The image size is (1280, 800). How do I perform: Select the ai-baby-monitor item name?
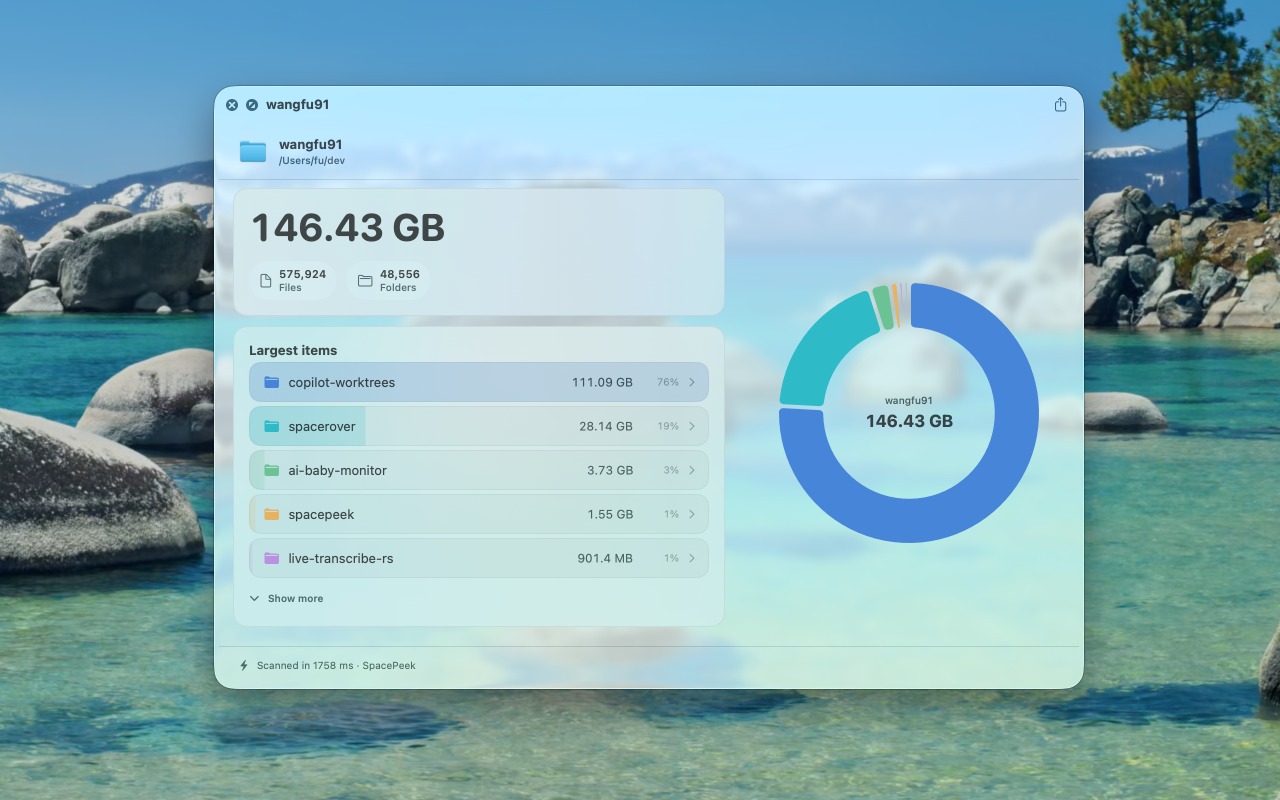coord(338,470)
